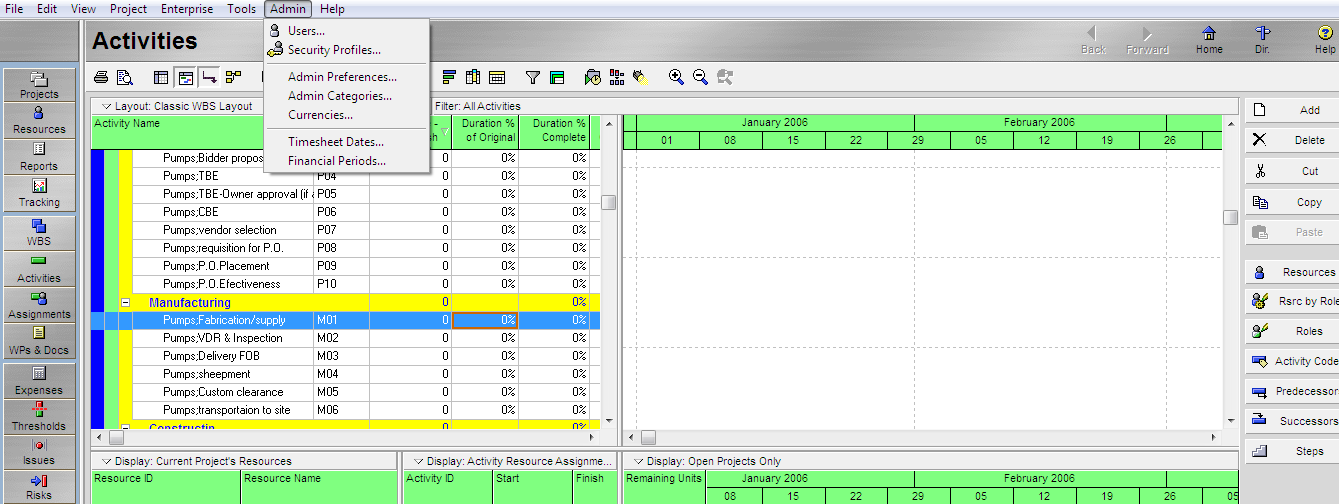Open the File menu
This screenshot has height=504, width=1339.
coord(15,9)
